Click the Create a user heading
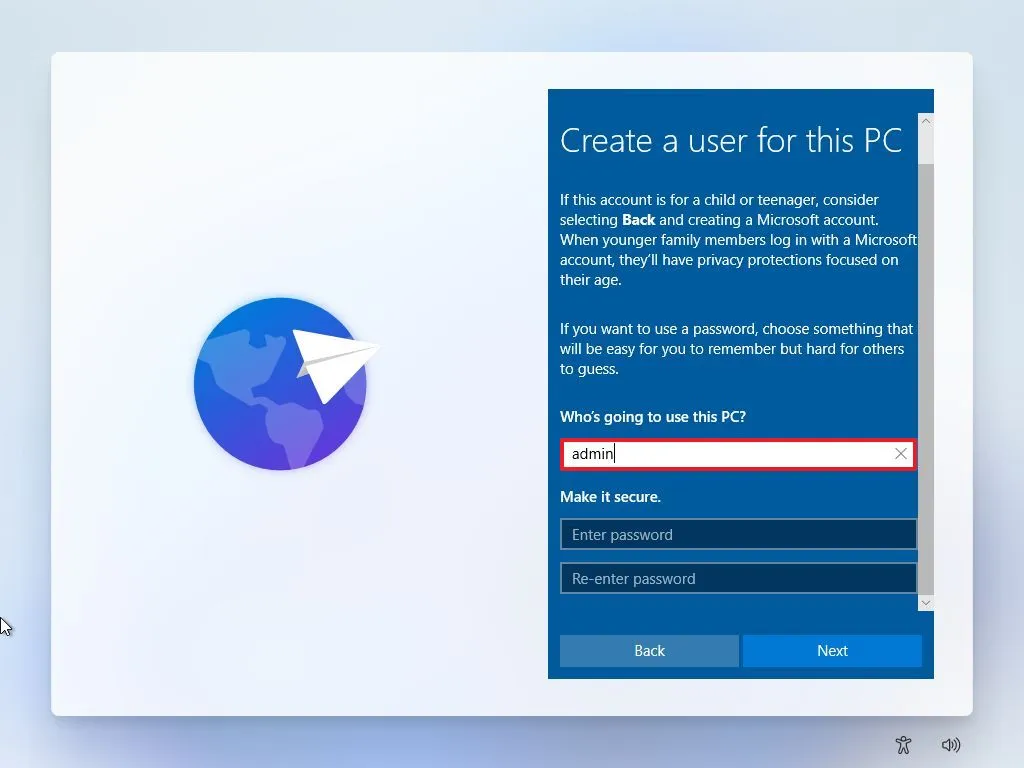 (x=731, y=141)
